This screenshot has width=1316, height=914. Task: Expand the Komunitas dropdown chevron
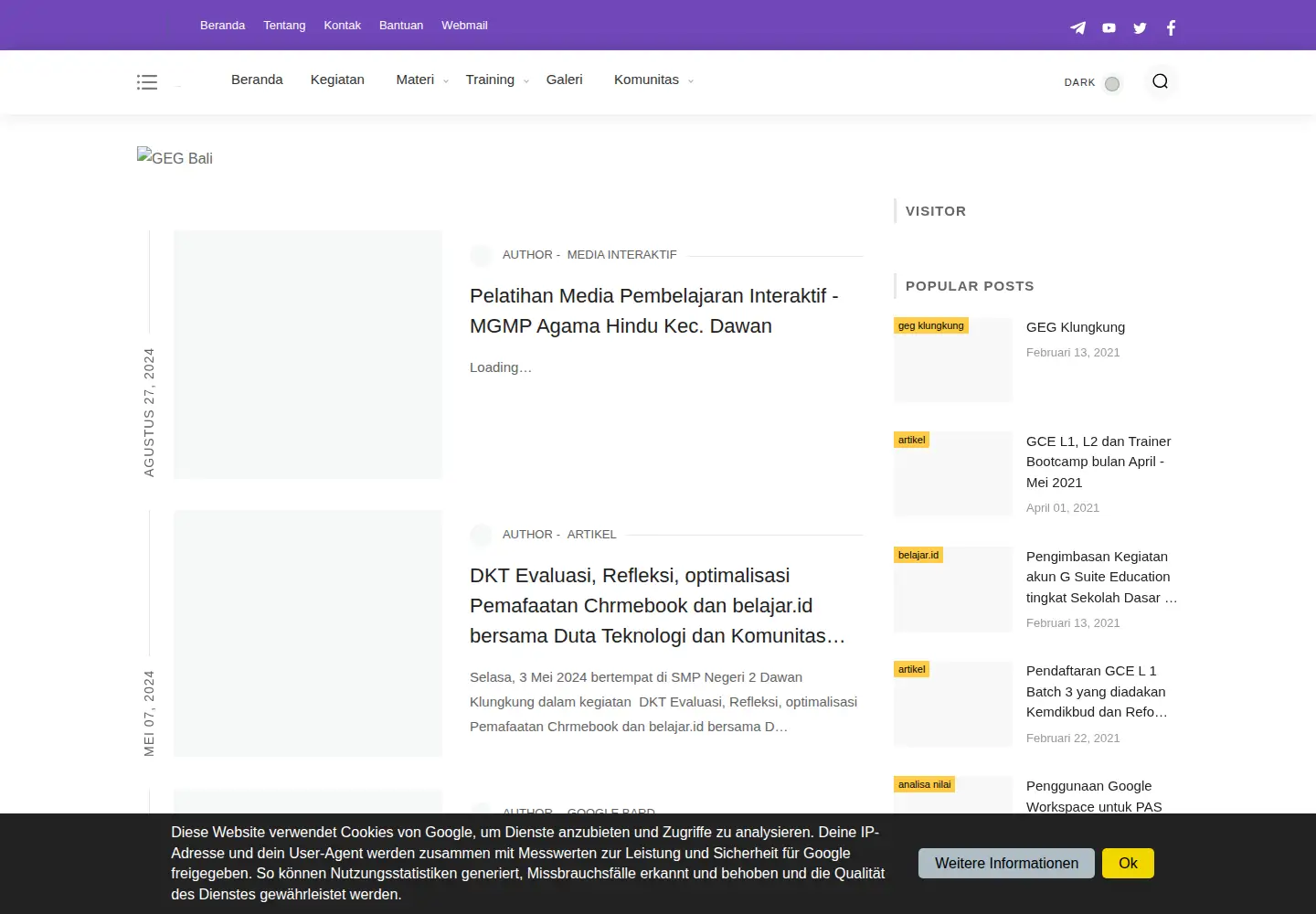pos(691,81)
